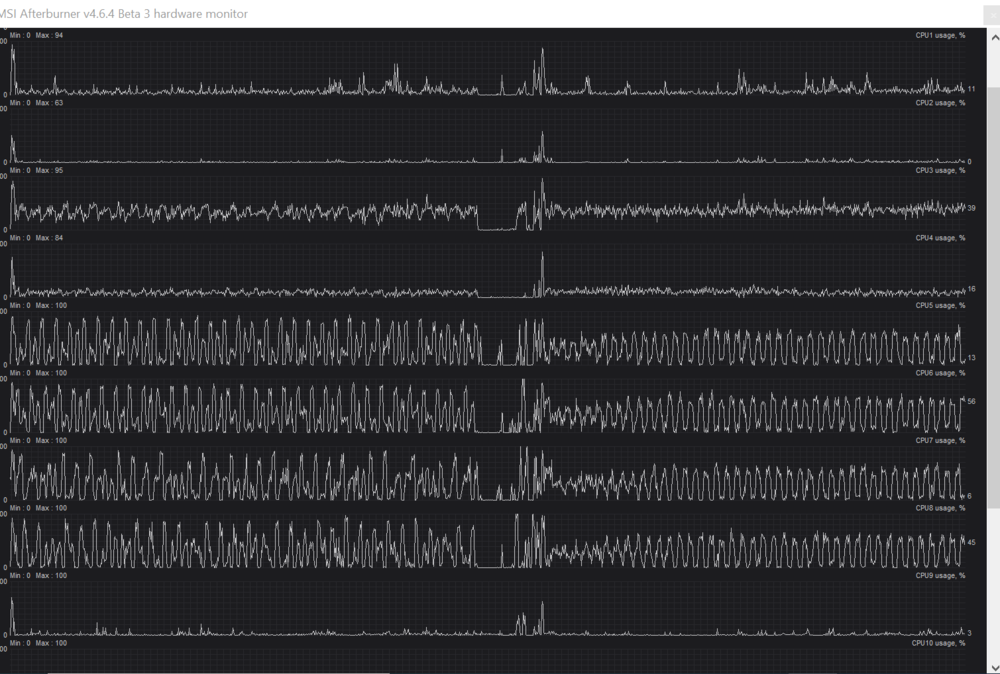Click the CPU8 current value 45

coord(971,543)
